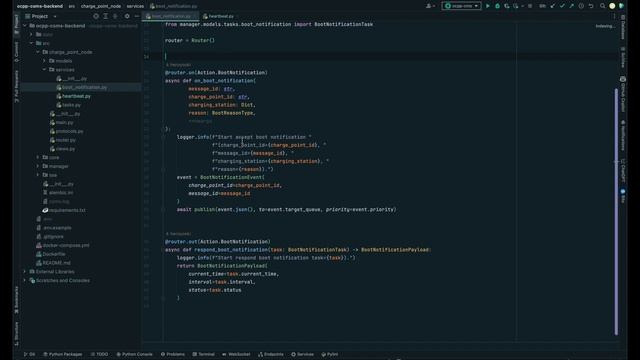Open Bookmarks tool window on left sidebar
The image size is (640, 360).
16,300
